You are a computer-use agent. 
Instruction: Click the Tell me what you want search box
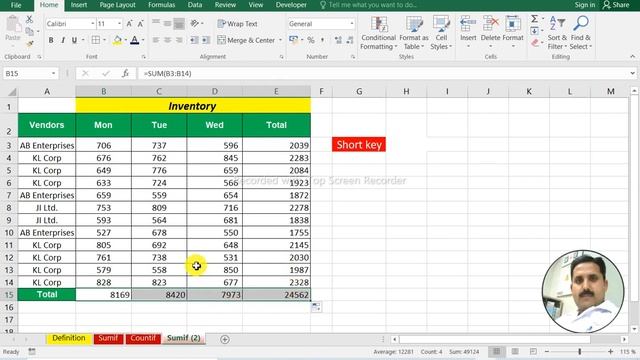click(368, 5)
